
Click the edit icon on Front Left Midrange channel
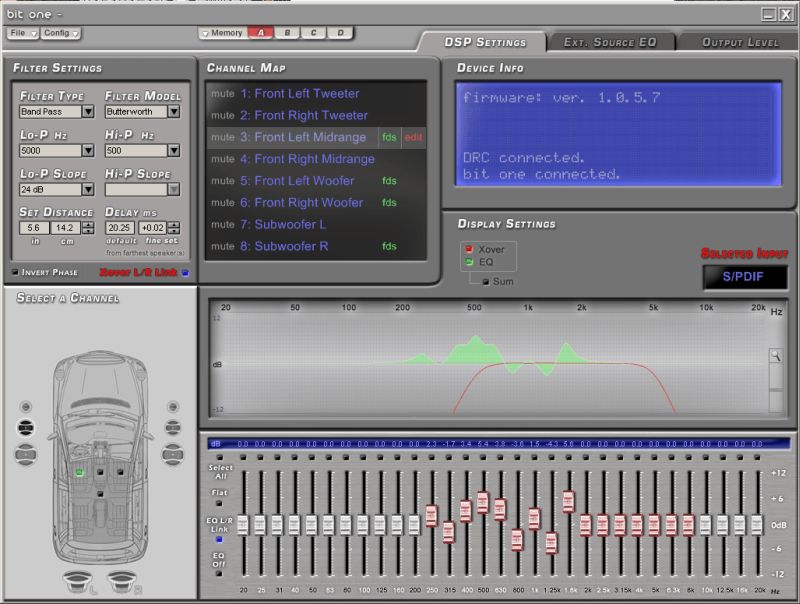coord(413,138)
